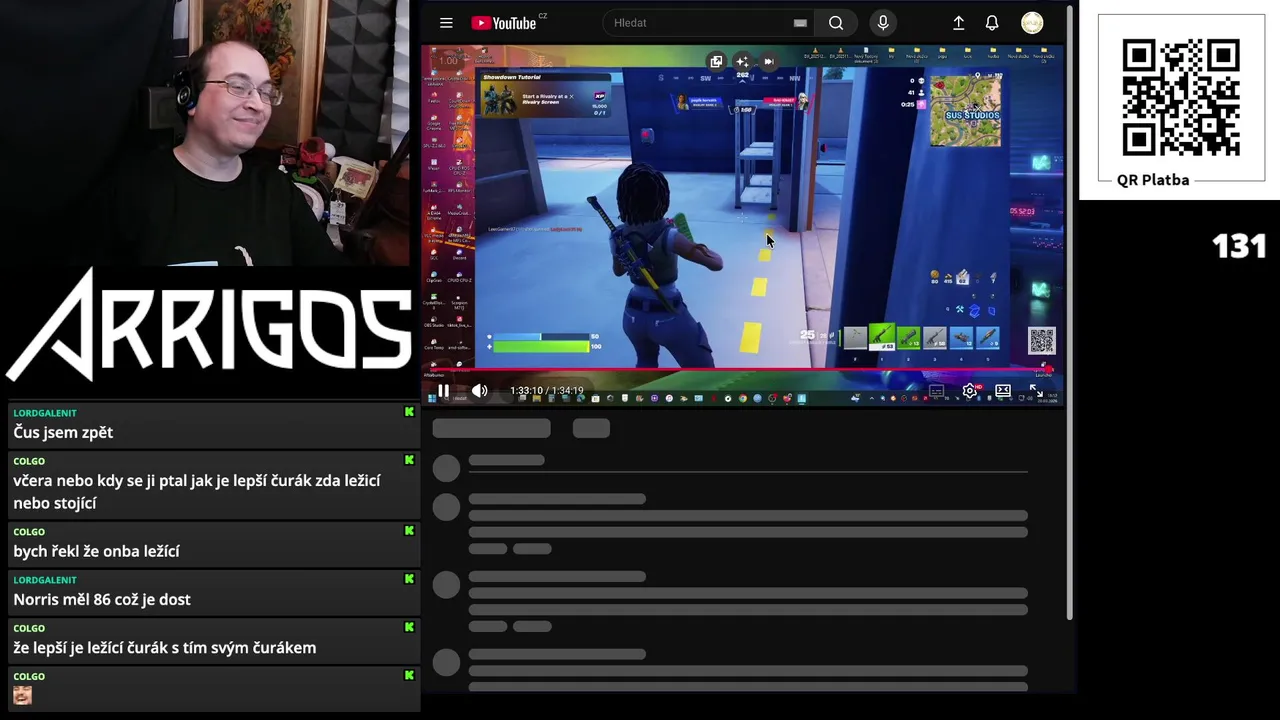This screenshot has height=720, width=1280.
Task: Open the upload video icon
Action: coord(958,23)
